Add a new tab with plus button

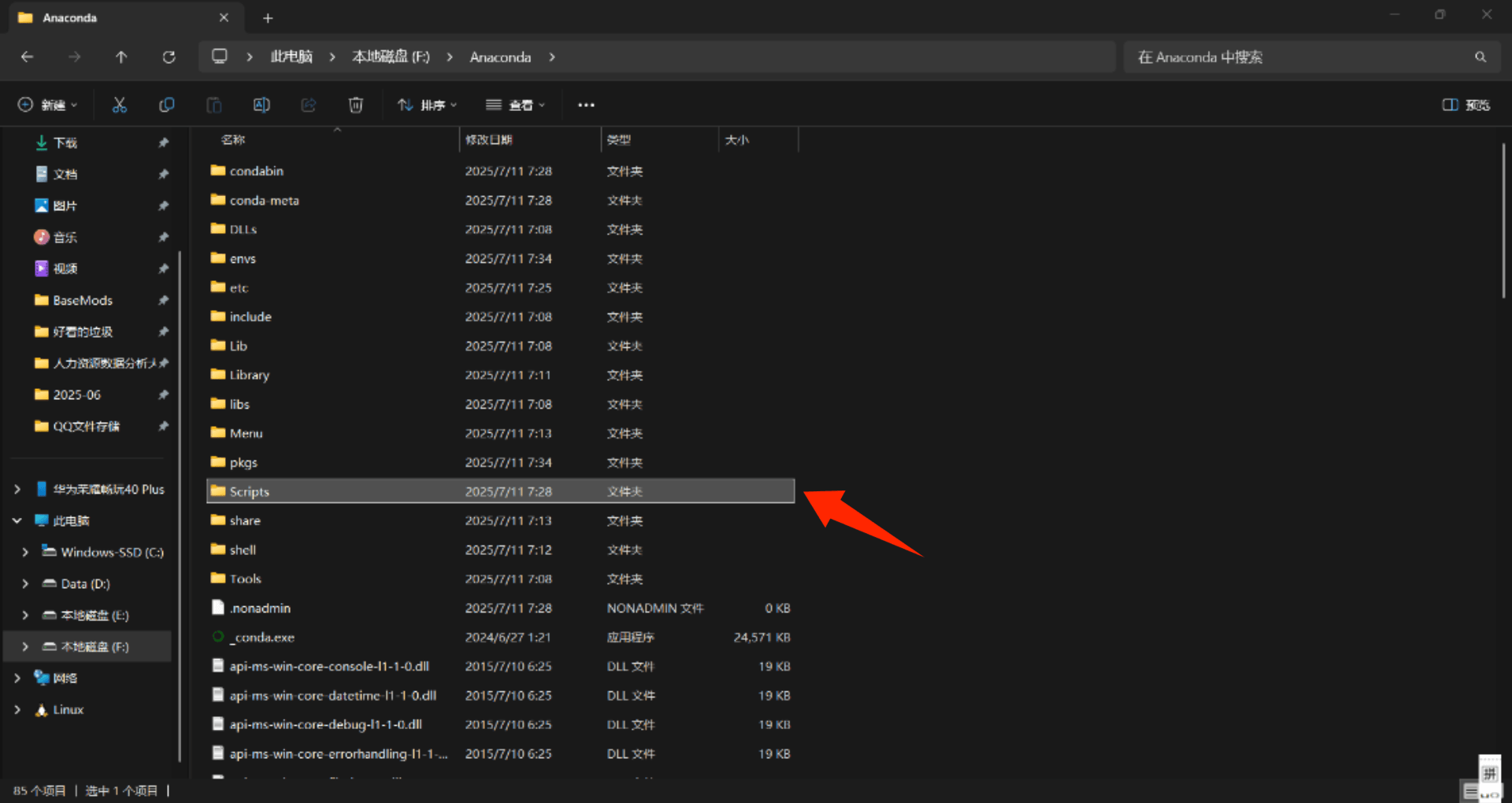(268, 17)
